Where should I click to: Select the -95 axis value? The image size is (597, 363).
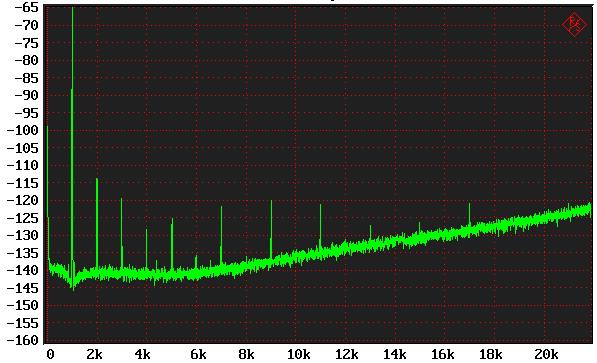pos(26,113)
